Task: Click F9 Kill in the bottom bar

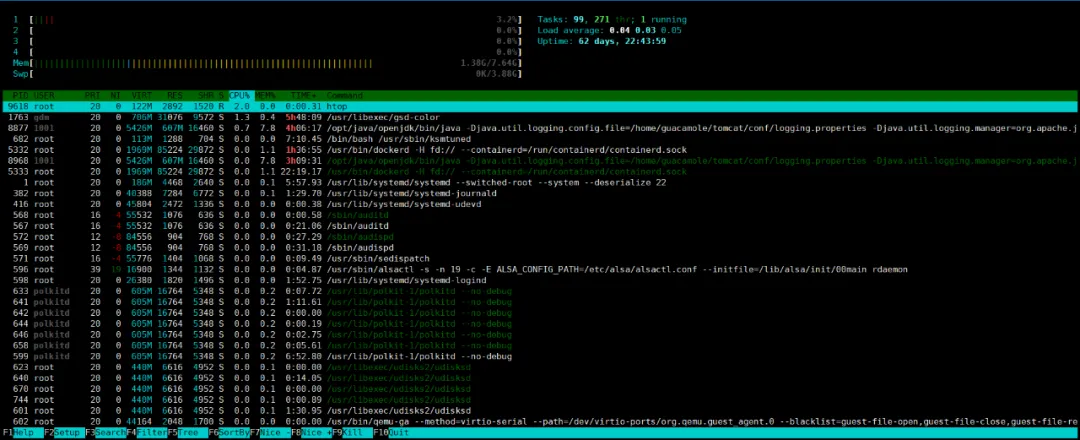Action: (352, 432)
